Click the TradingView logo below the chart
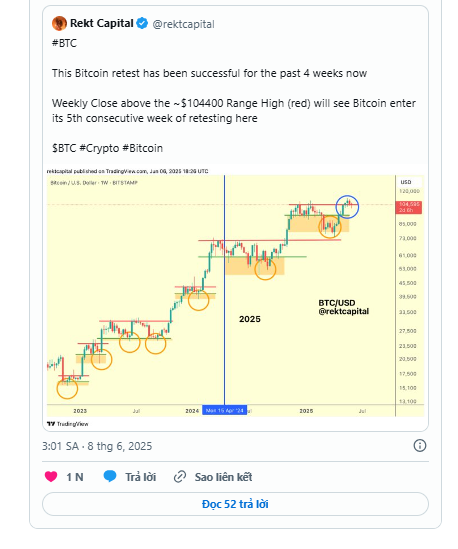This screenshot has width=458, height=549. [68, 424]
